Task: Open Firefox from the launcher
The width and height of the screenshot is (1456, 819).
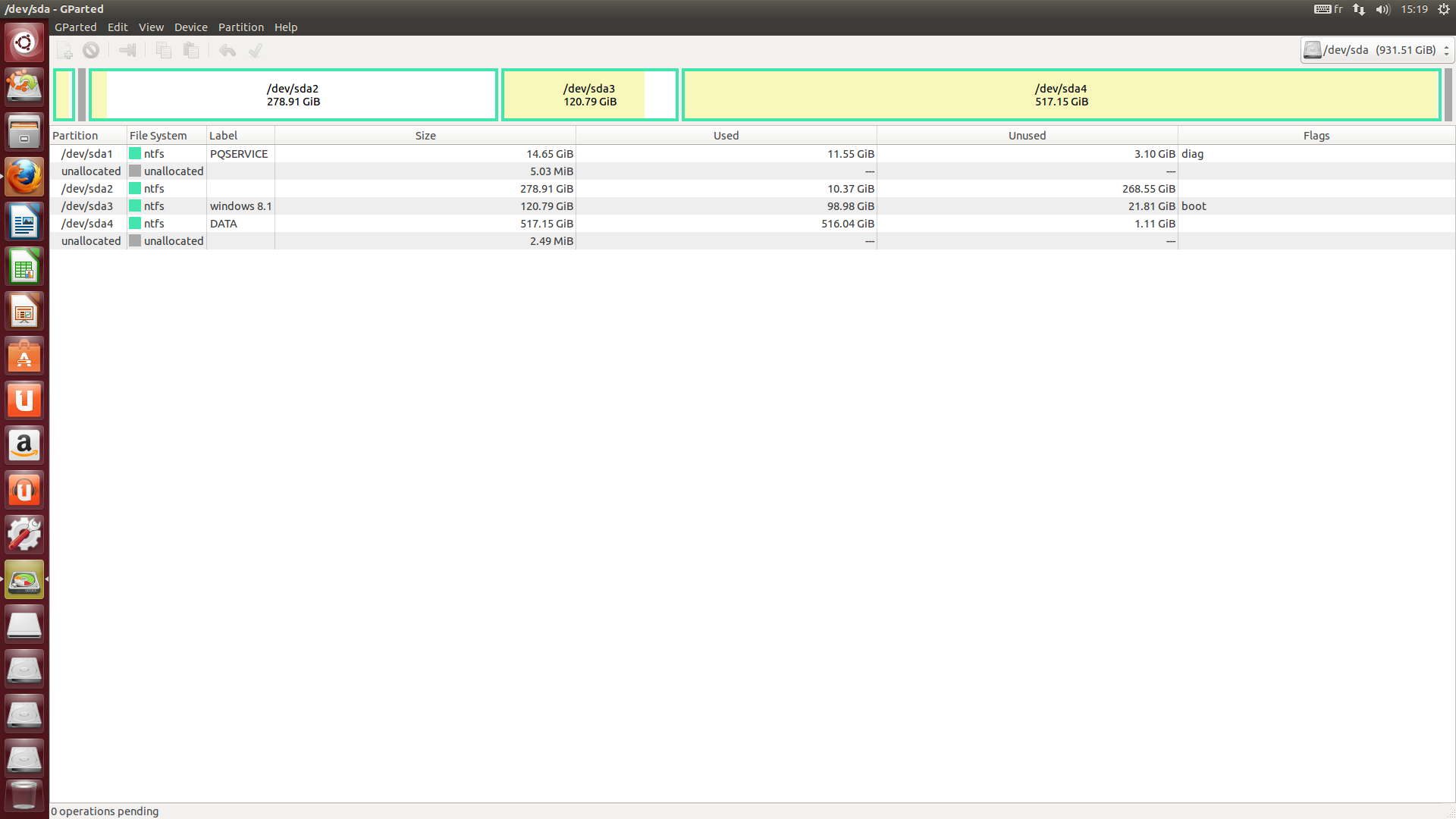Action: coord(24,177)
